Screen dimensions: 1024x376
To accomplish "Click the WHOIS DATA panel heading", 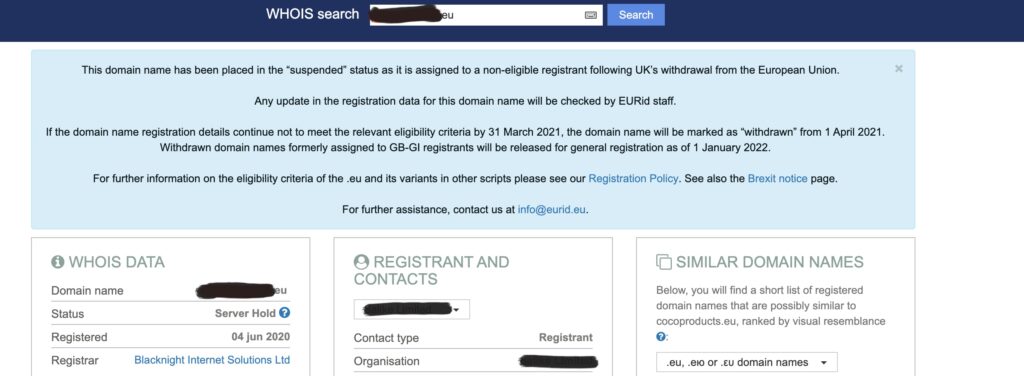I will pos(108,262).
